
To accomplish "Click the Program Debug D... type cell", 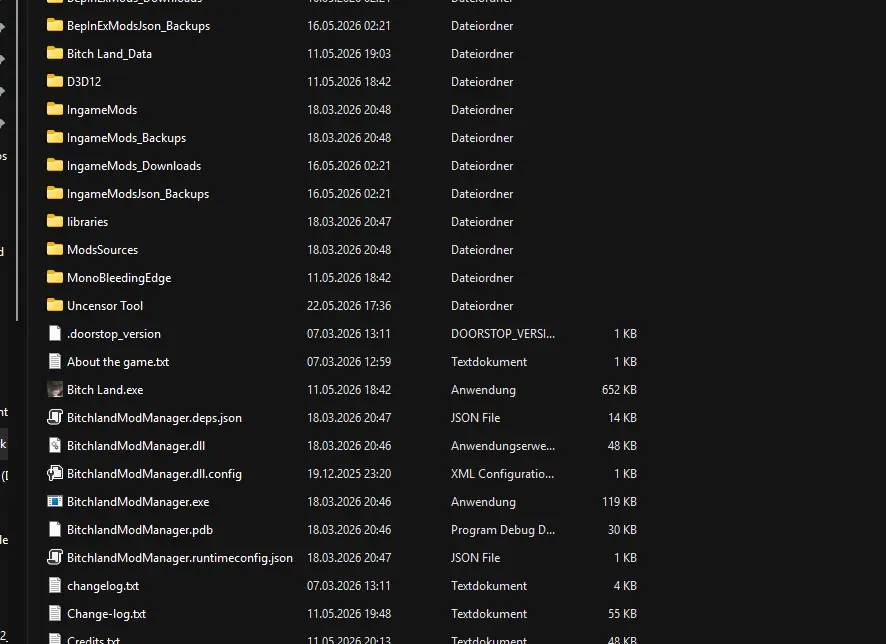I will (502, 530).
